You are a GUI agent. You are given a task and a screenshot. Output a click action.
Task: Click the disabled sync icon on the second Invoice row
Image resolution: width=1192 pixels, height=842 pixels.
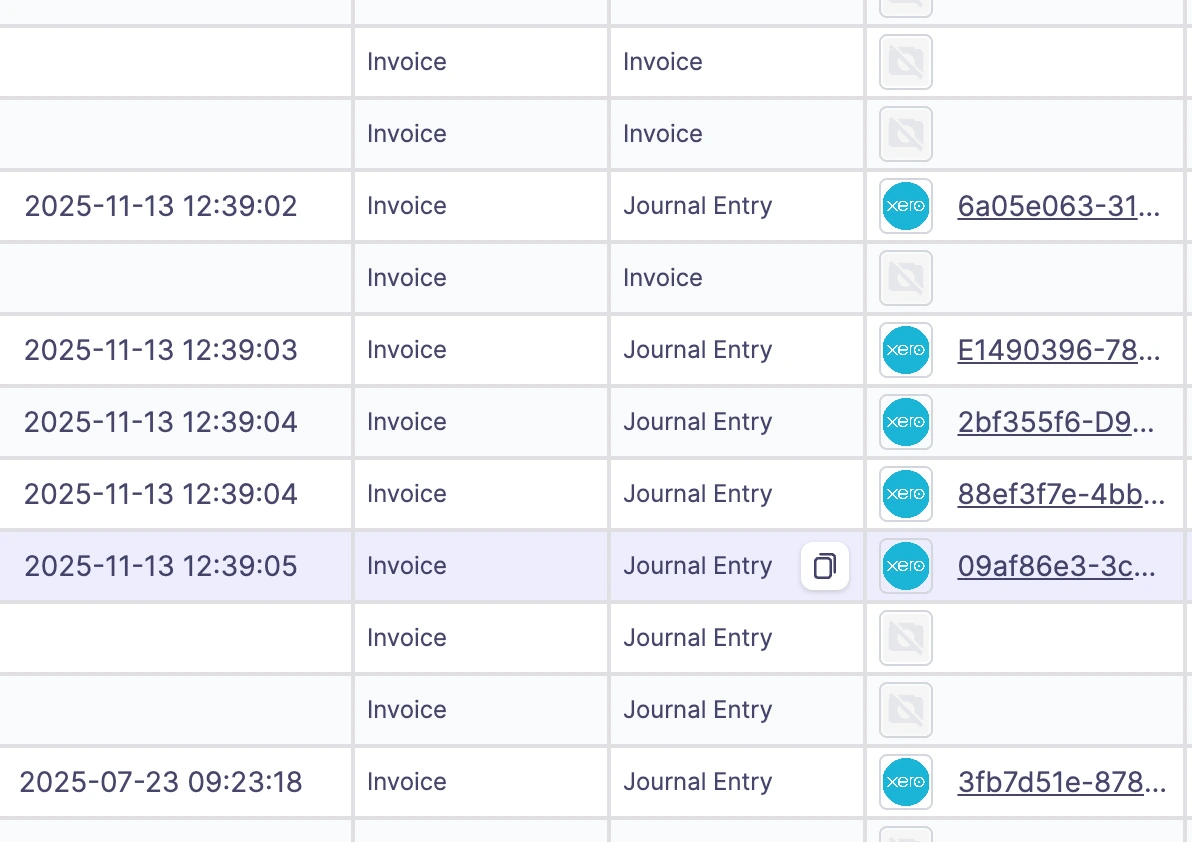905,134
